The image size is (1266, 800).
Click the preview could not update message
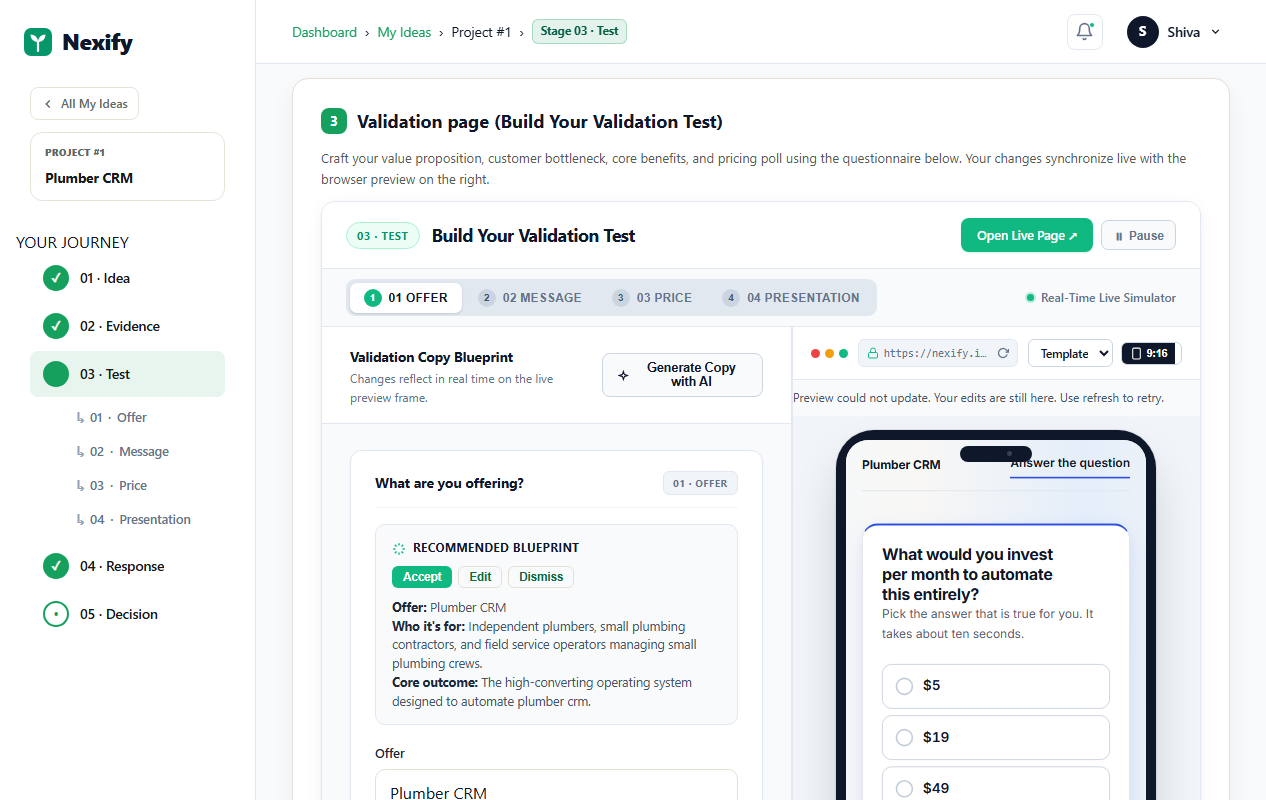pos(978,398)
